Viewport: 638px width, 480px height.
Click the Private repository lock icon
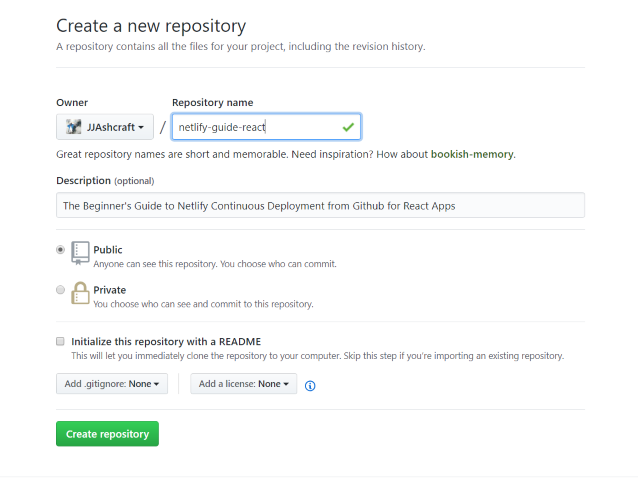click(80, 294)
